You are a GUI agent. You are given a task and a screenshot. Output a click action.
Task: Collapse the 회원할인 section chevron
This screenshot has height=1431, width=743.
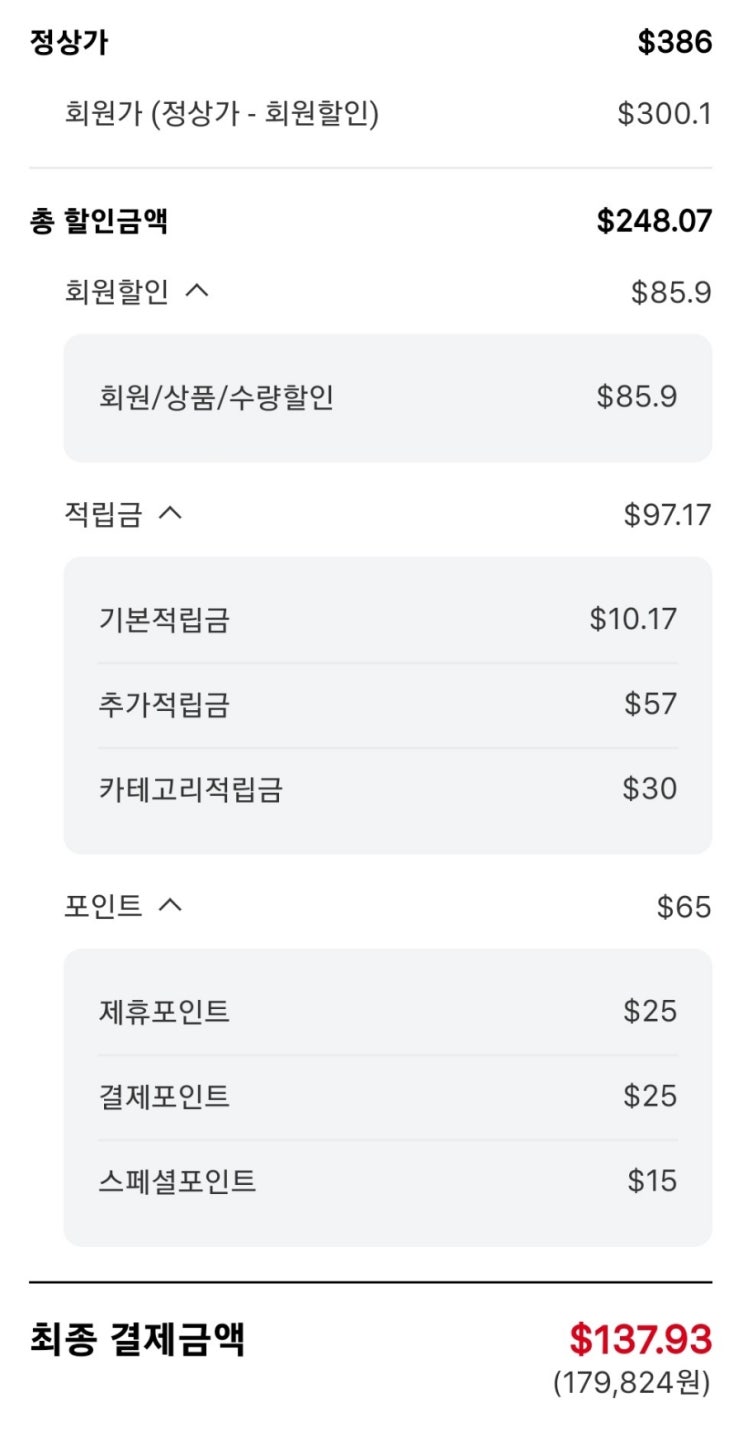point(198,292)
